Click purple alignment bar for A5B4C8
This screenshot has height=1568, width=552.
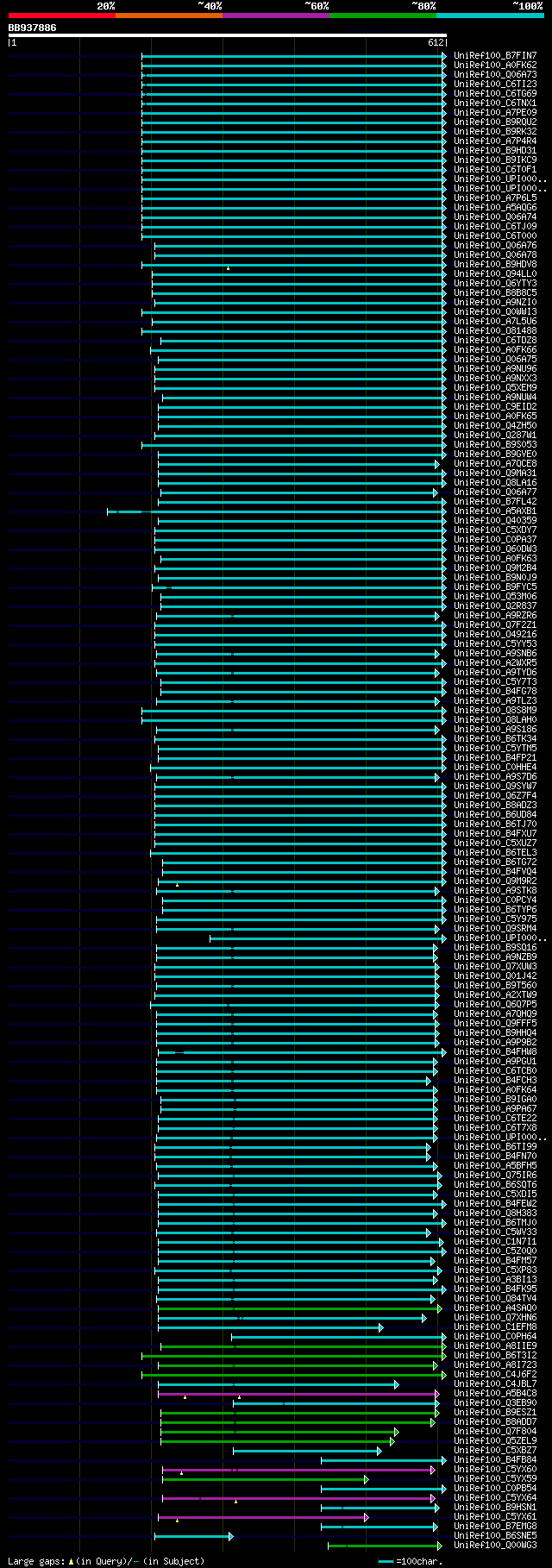(x=298, y=1394)
